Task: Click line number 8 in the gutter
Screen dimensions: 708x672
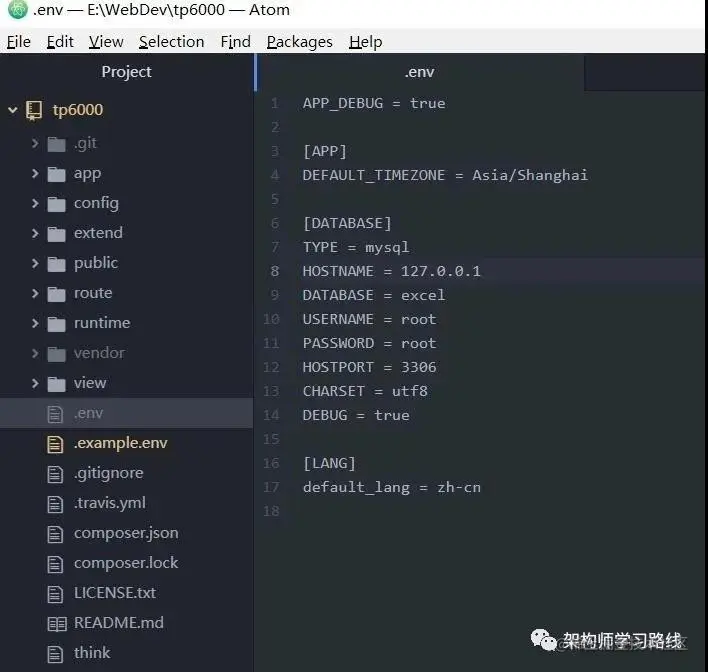Action: tap(275, 271)
